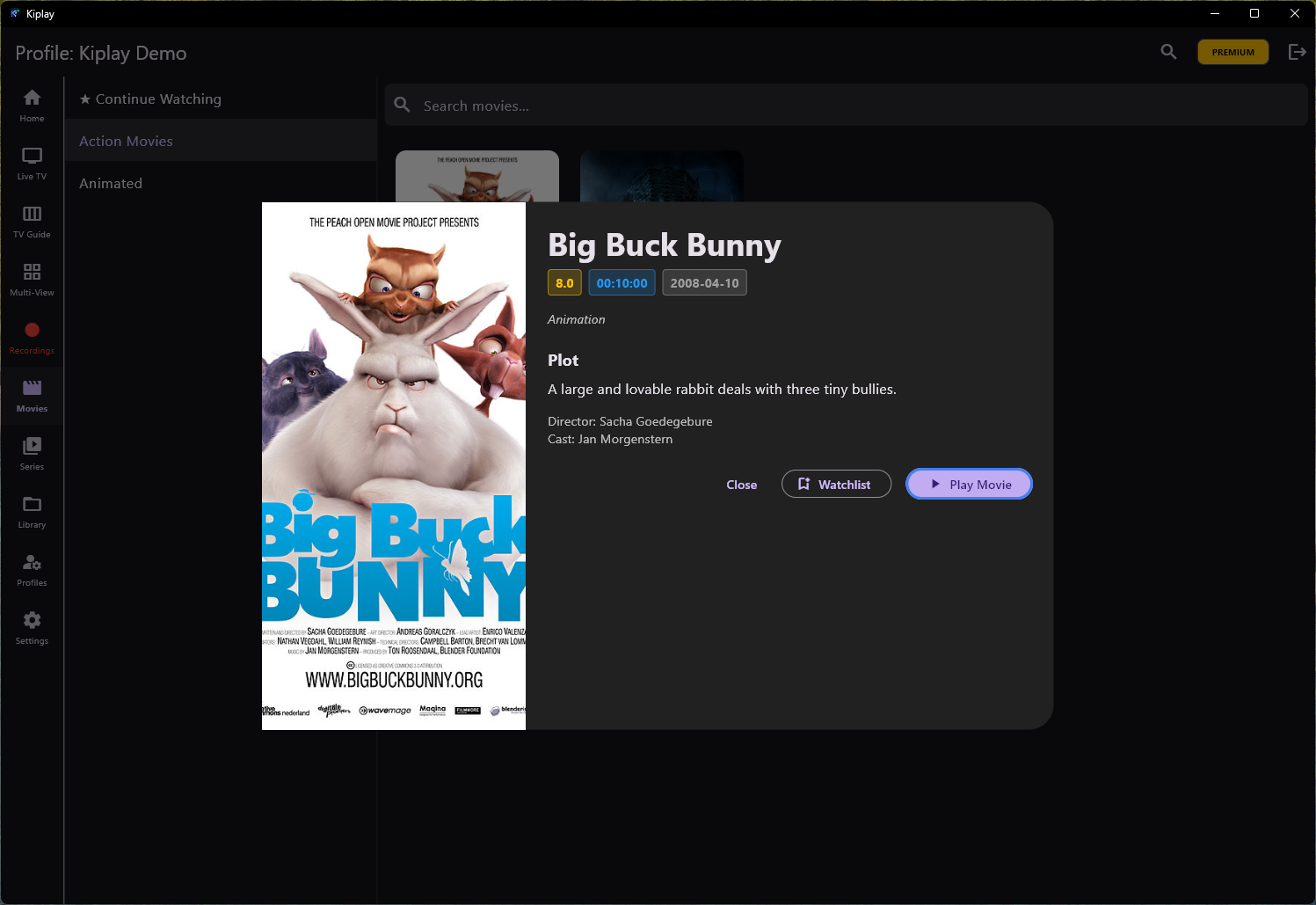Image resolution: width=1316 pixels, height=905 pixels.
Task: Click the PREMIUM badge in the header
Action: click(x=1232, y=52)
